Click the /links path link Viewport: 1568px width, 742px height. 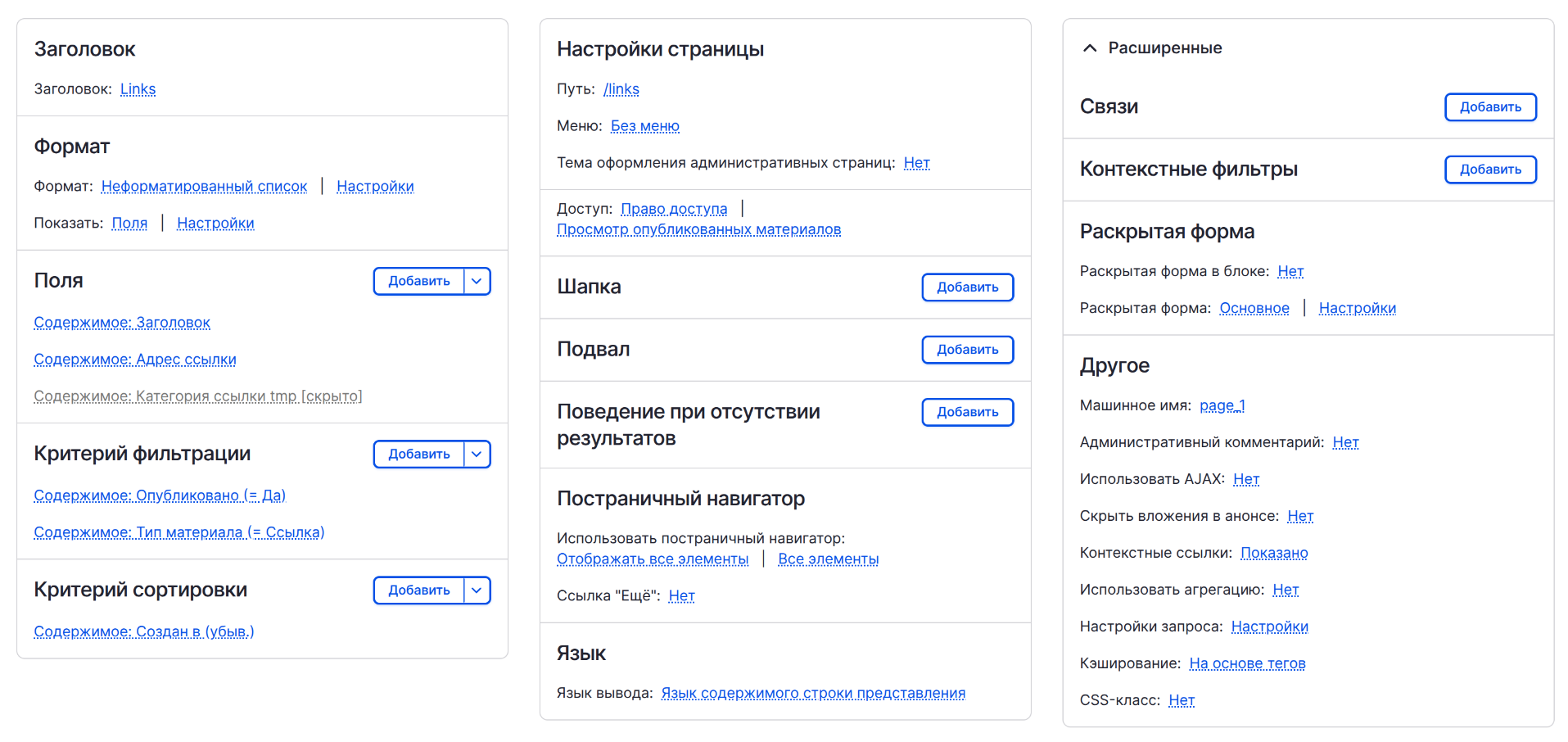[621, 89]
